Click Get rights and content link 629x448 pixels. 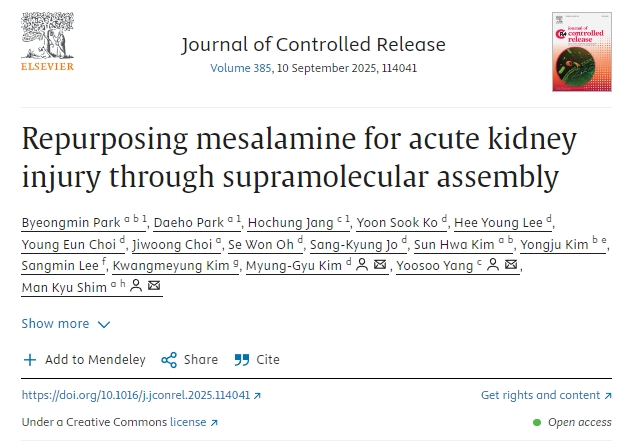pos(540,396)
